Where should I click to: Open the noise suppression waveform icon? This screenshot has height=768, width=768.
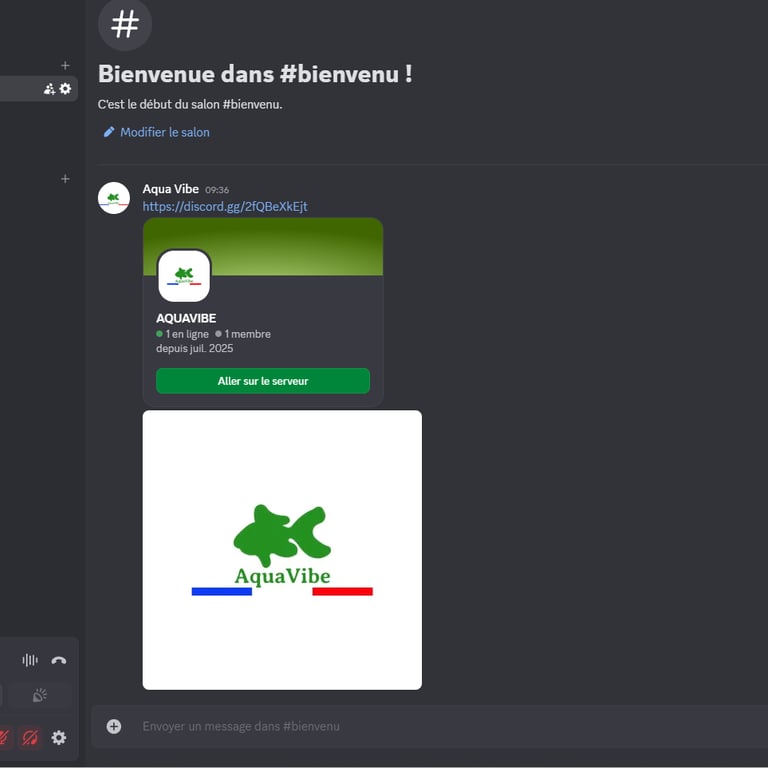click(30, 660)
